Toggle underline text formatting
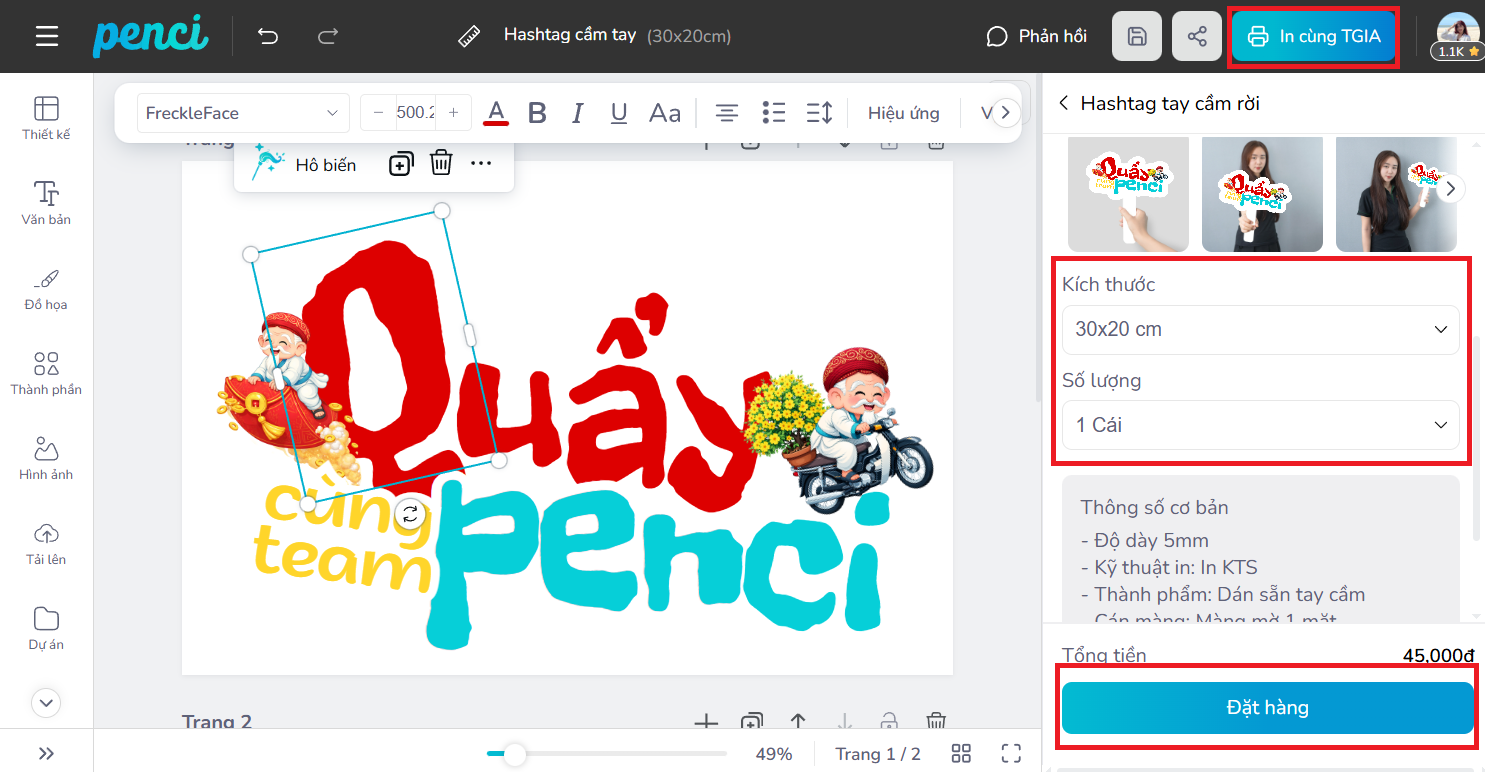This screenshot has height=772, width=1485. [619, 113]
